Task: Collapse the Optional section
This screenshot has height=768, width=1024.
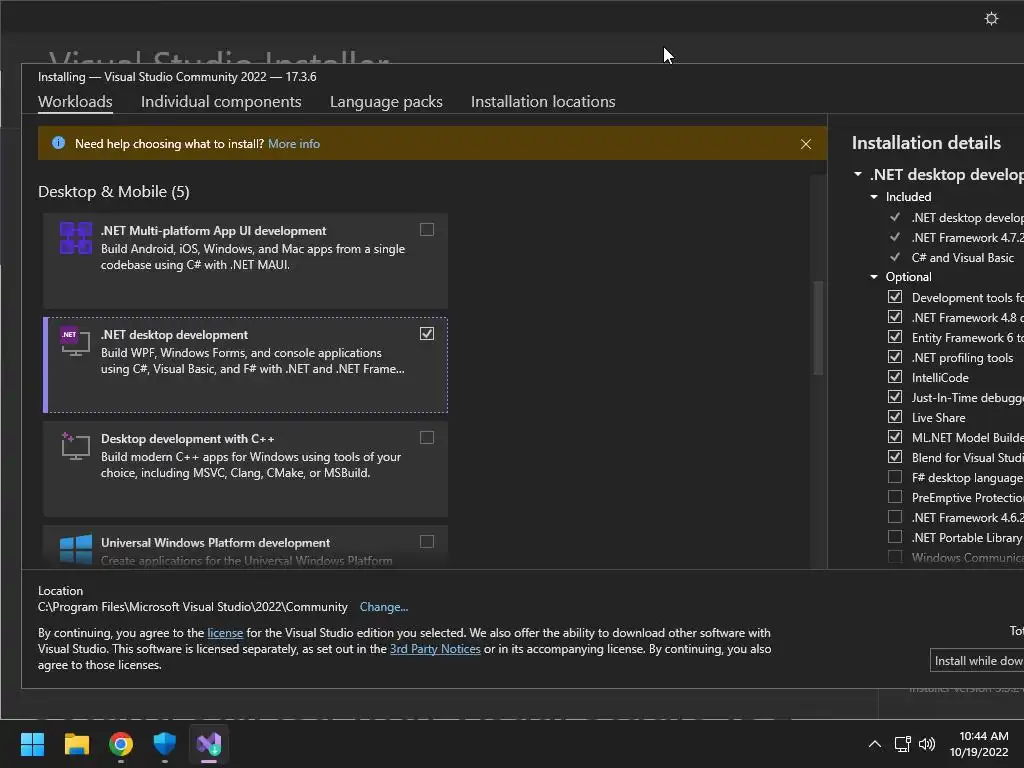Action: point(874,277)
